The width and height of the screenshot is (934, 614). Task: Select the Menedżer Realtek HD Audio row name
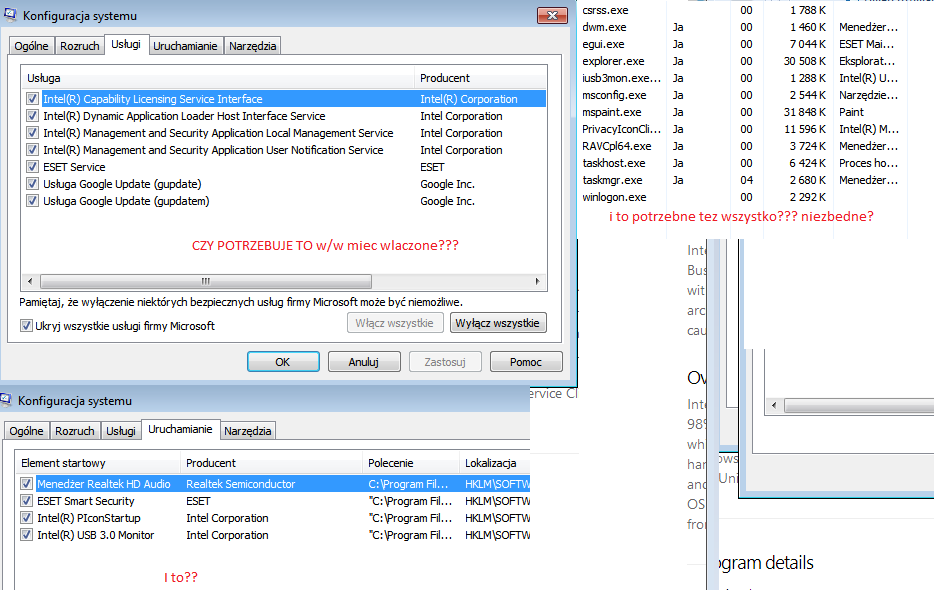point(104,484)
